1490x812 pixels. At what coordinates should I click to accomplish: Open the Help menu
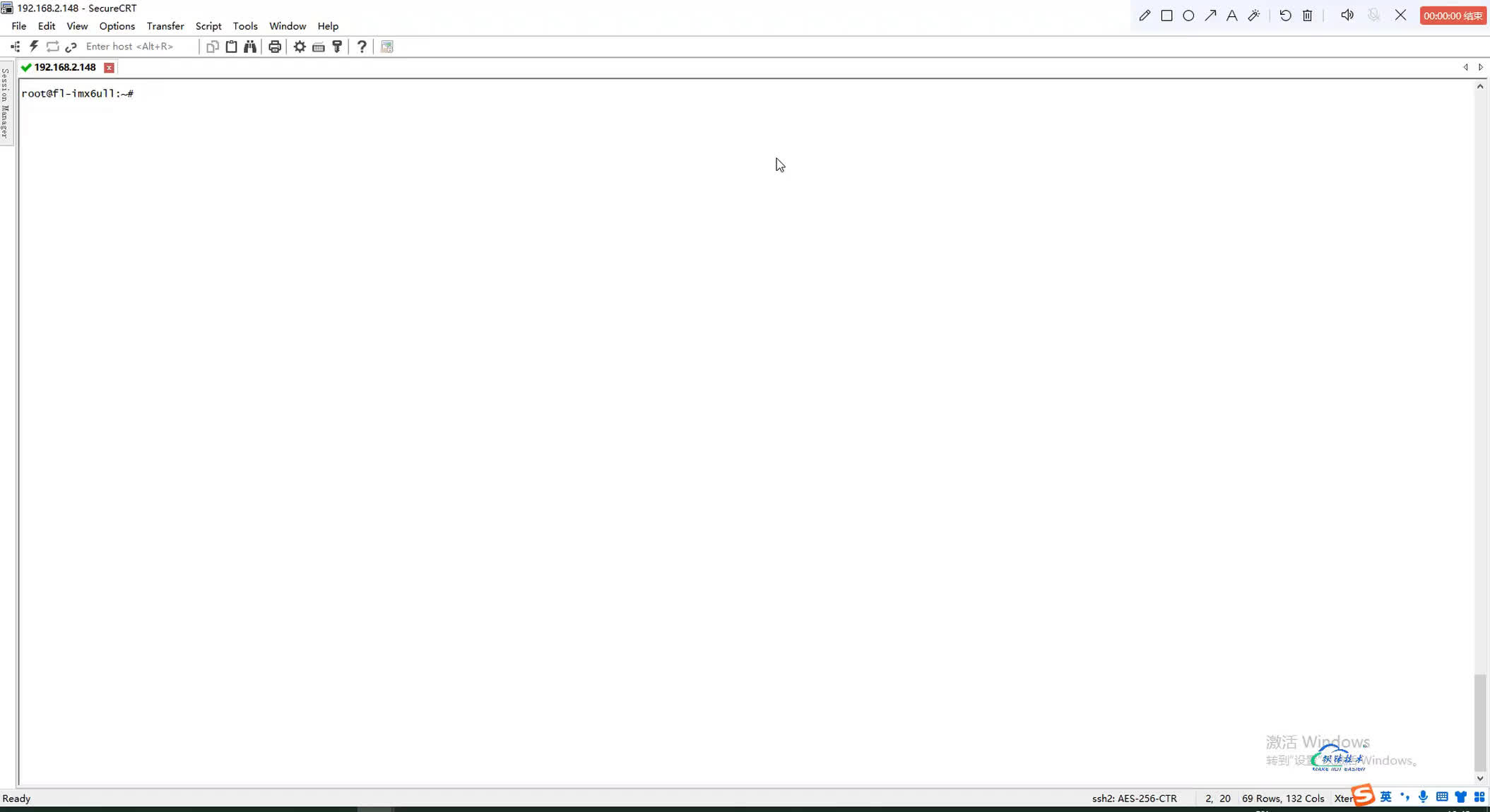[x=328, y=26]
